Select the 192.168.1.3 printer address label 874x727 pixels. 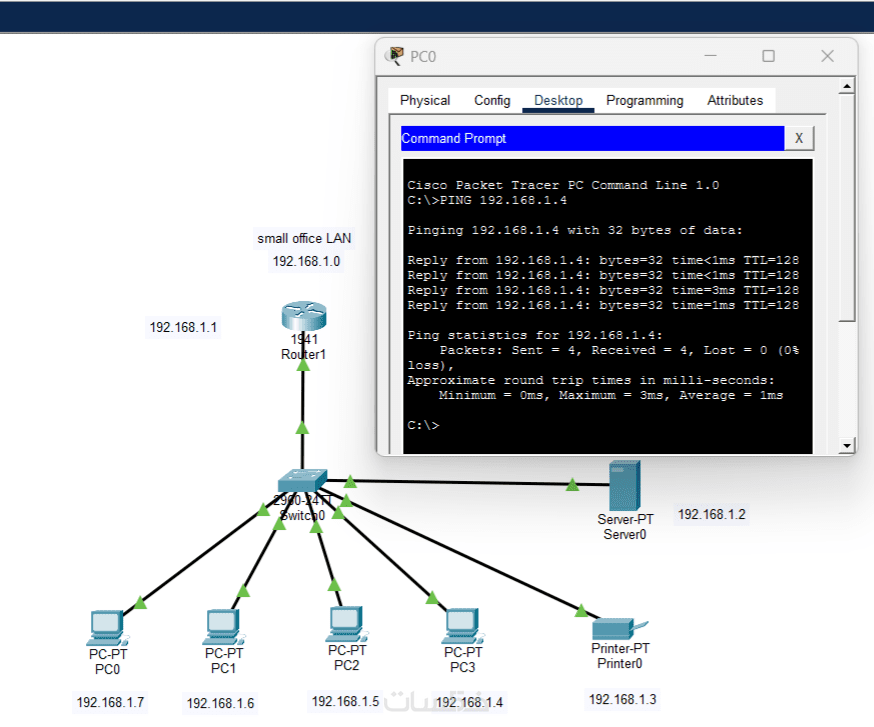[x=622, y=699]
